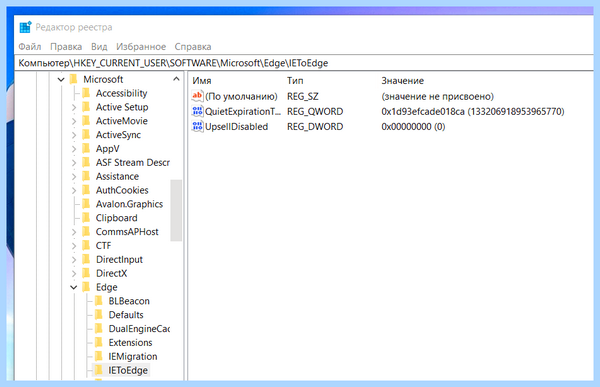Click the tree scrollbar up arrow
Viewport: 600px width, 387px height.
coord(176,79)
